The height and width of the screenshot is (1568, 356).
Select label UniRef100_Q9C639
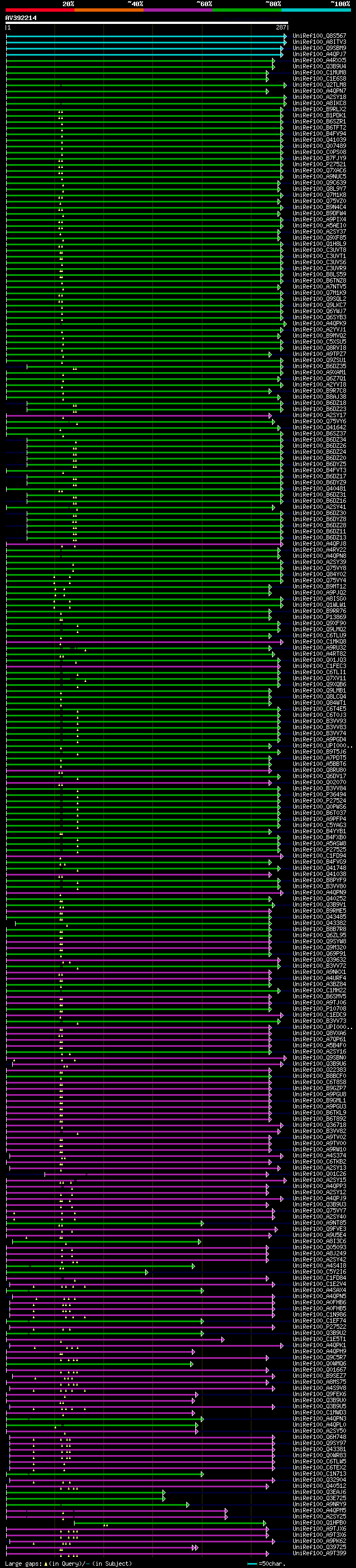point(319,182)
